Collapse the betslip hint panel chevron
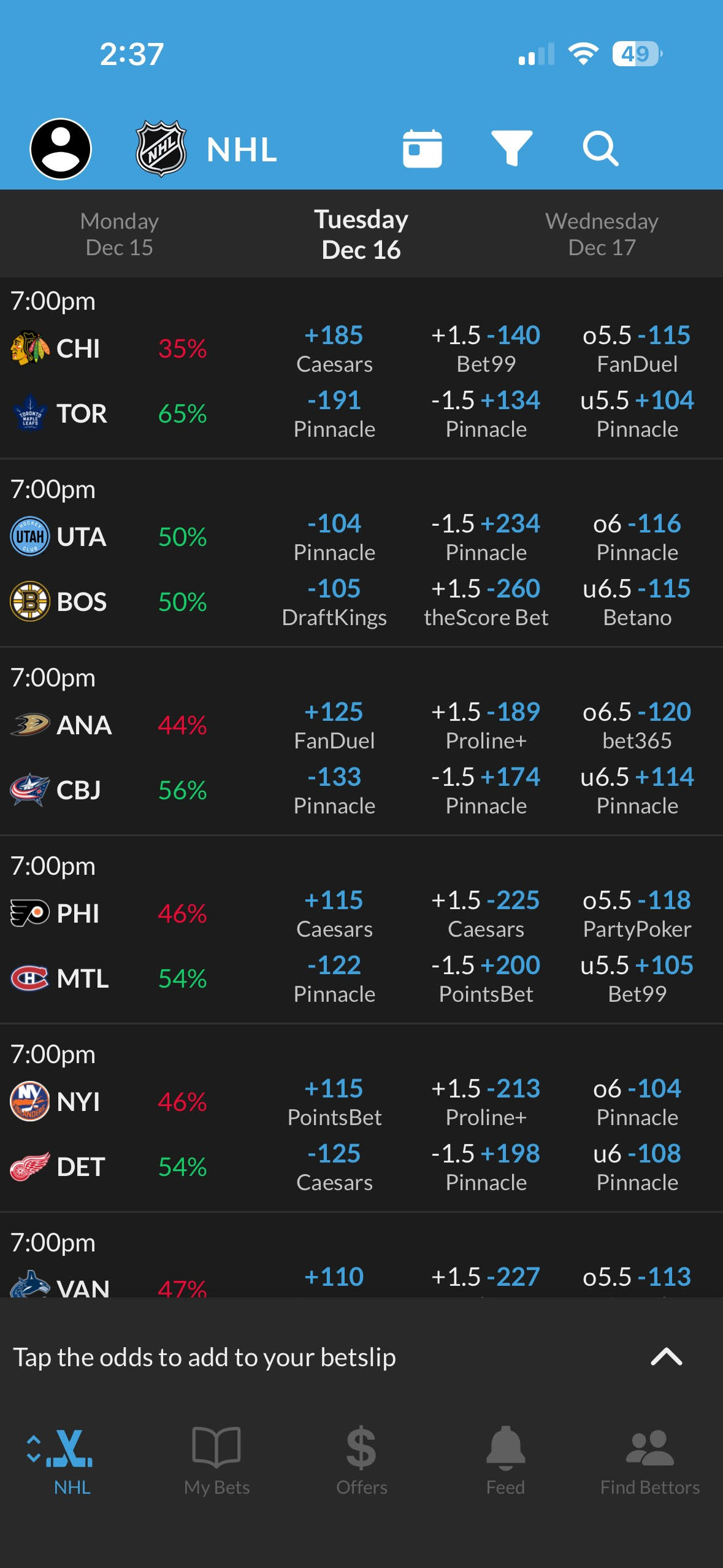Viewport: 723px width, 1568px height. tap(667, 1356)
